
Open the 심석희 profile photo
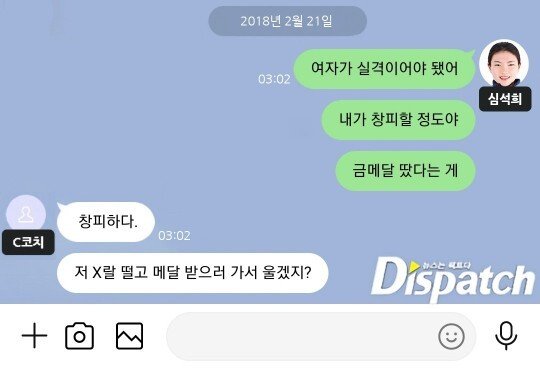pos(503,64)
